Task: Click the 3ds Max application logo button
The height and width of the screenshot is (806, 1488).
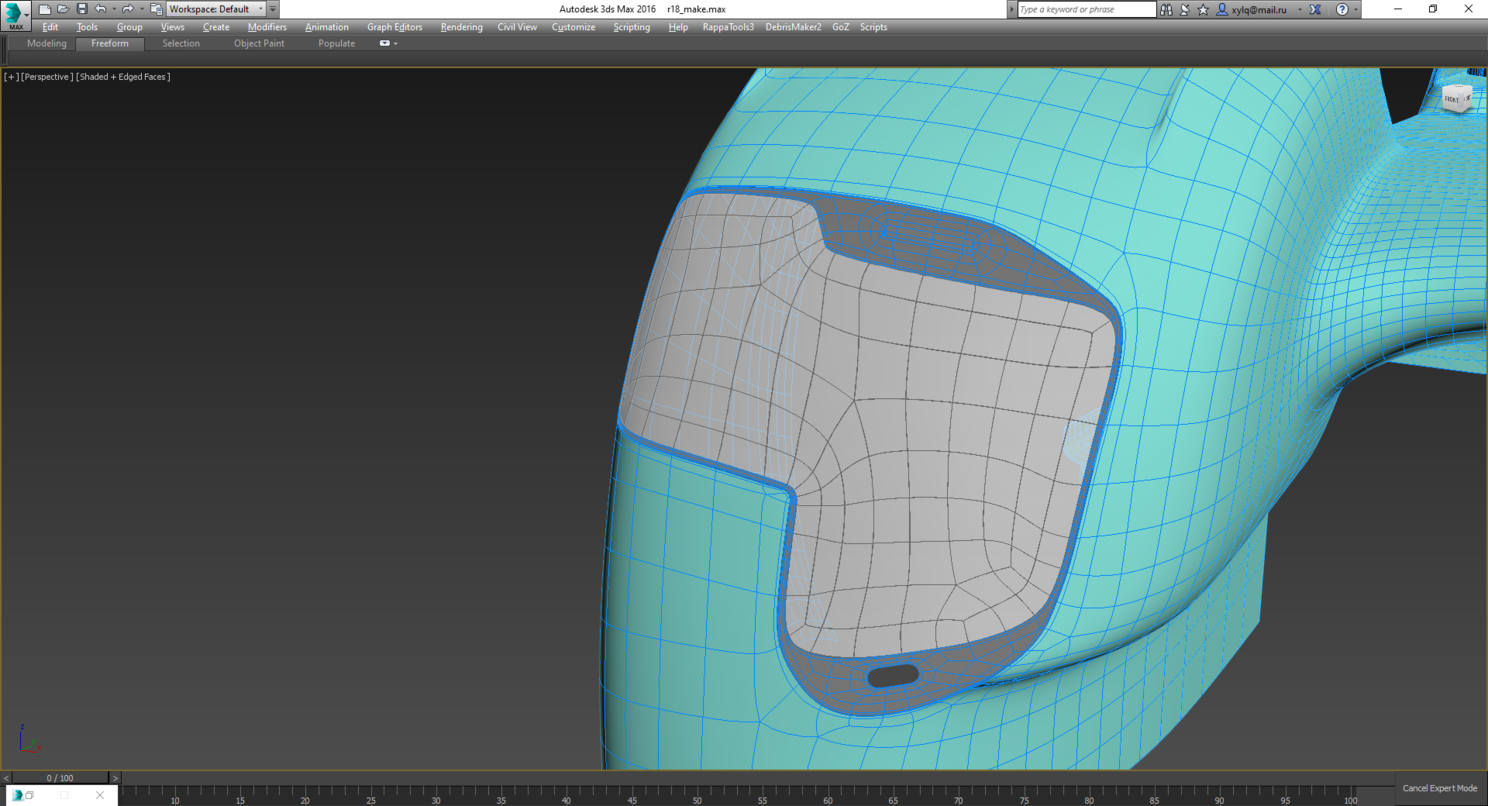Action: click(x=16, y=16)
